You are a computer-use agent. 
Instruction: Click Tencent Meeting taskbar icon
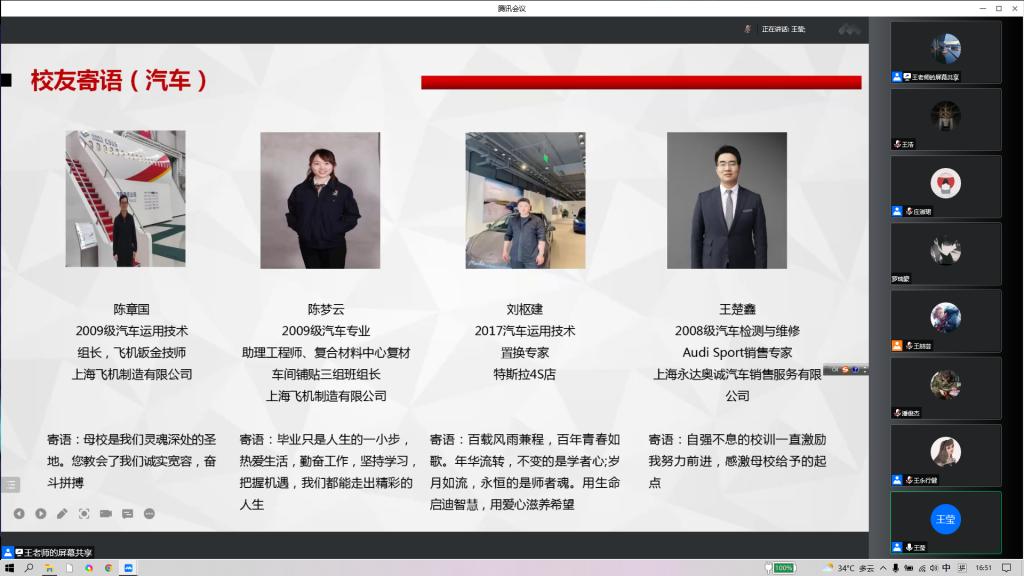(128, 568)
